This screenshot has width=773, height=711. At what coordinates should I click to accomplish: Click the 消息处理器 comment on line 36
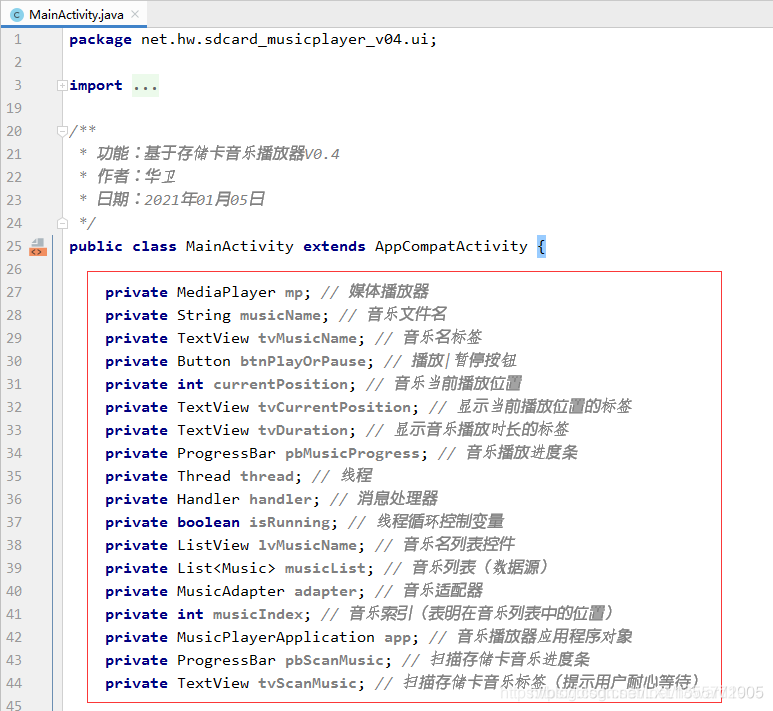coord(397,499)
